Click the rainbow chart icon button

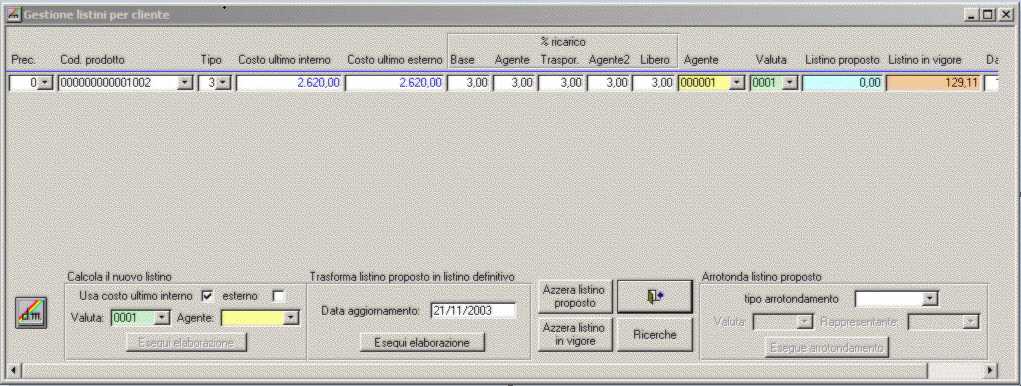[31, 314]
